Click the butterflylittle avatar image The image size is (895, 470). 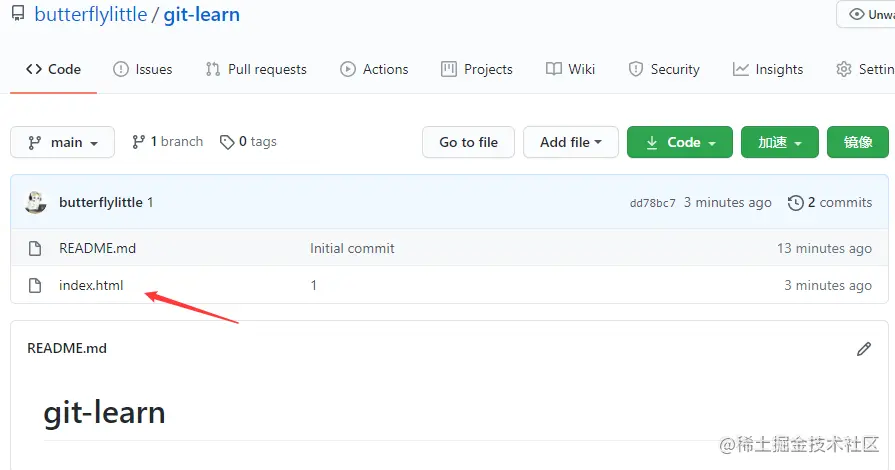tap(36, 202)
